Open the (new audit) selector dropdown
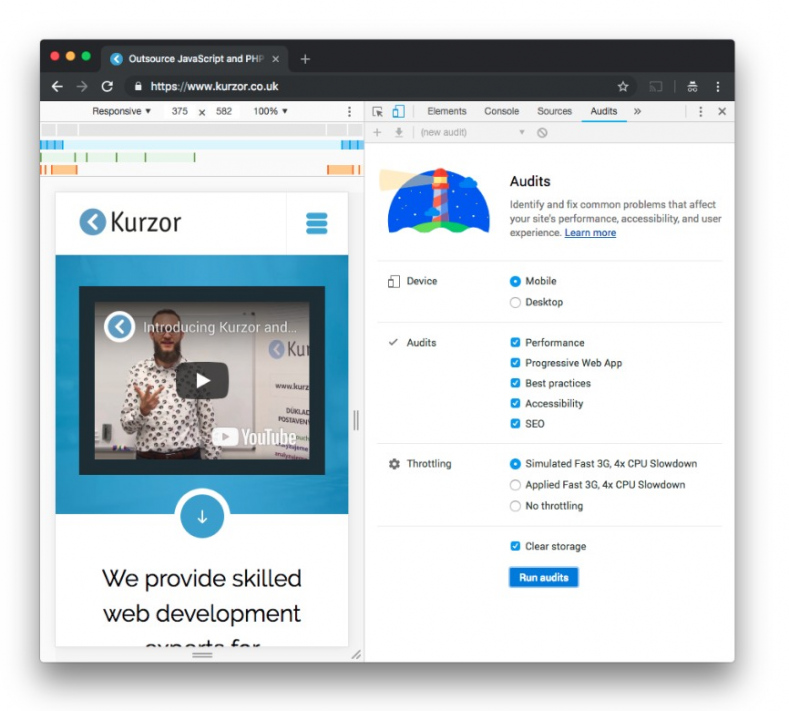The height and width of the screenshot is (711, 789). point(472,132)
